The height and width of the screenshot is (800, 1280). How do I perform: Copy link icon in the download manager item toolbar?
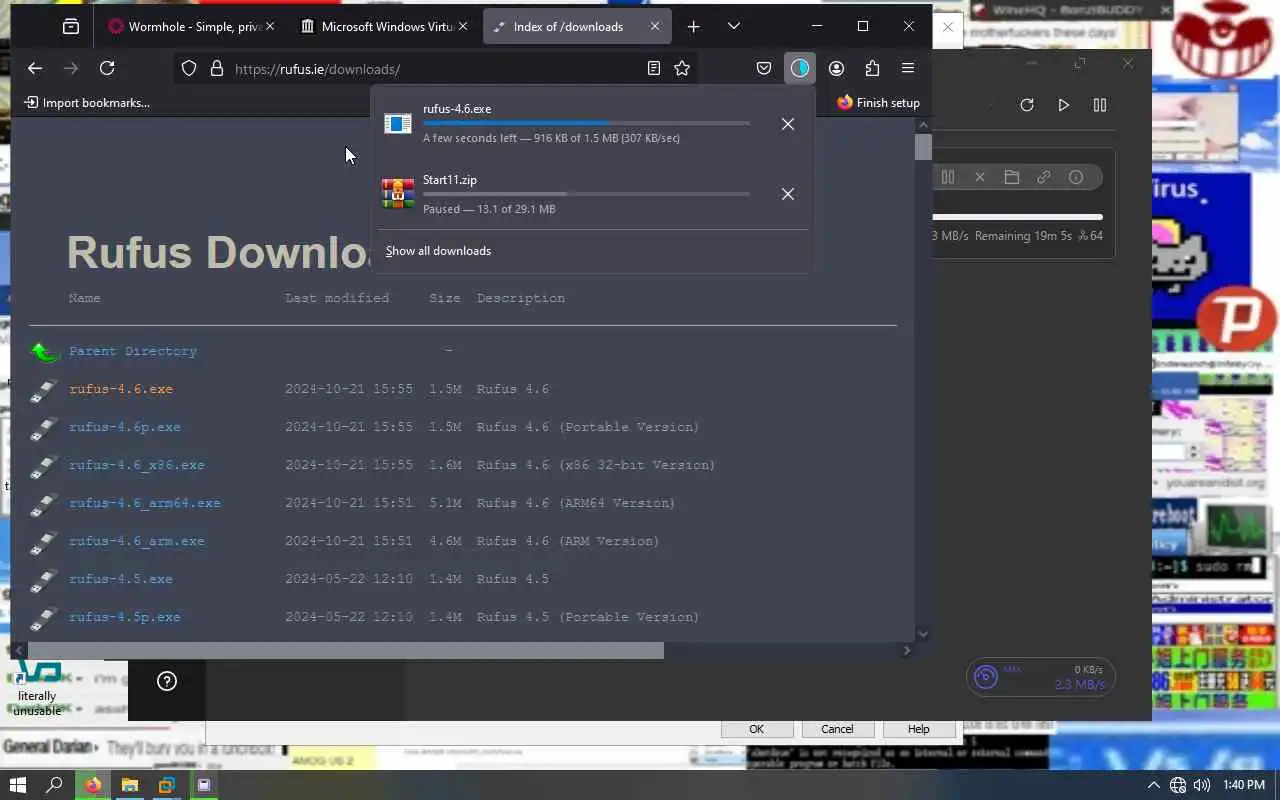(x=1044, y=177)
